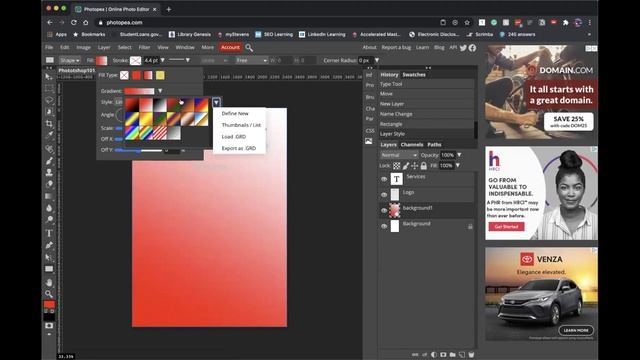Select the Pen tool

point(49,245)
